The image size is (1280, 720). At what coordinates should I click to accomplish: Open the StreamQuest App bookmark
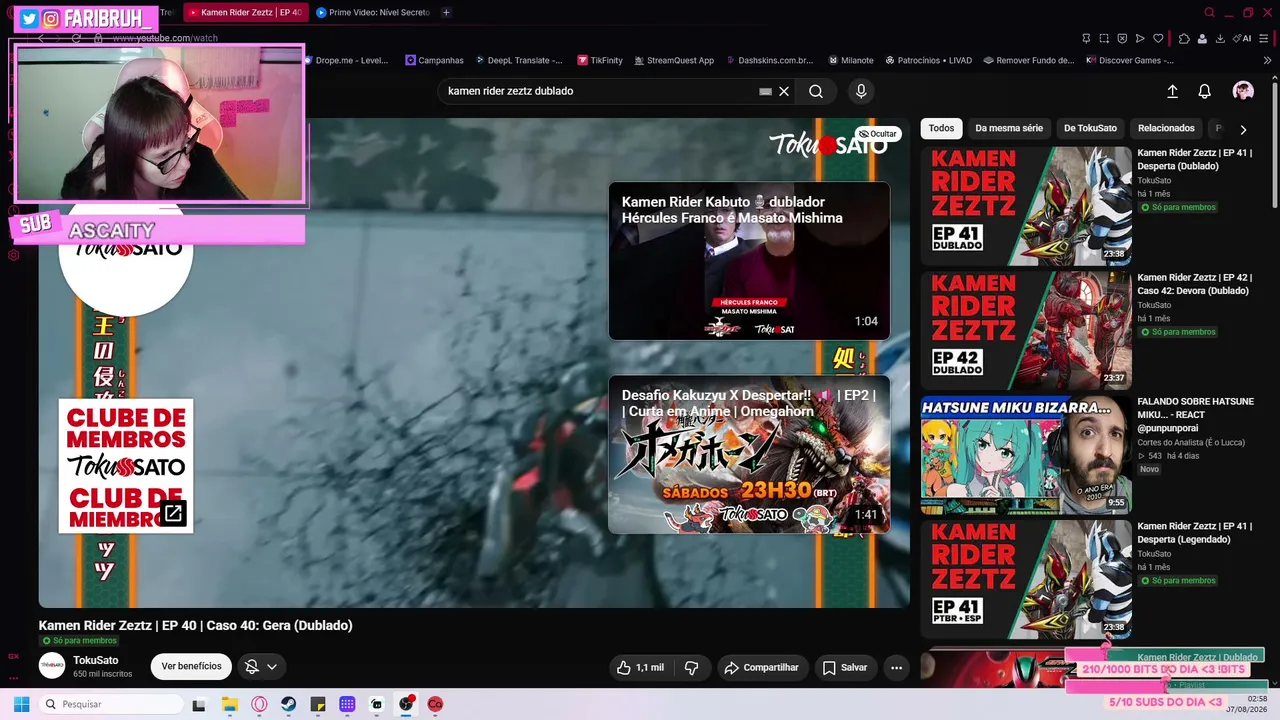coord(673,60)
